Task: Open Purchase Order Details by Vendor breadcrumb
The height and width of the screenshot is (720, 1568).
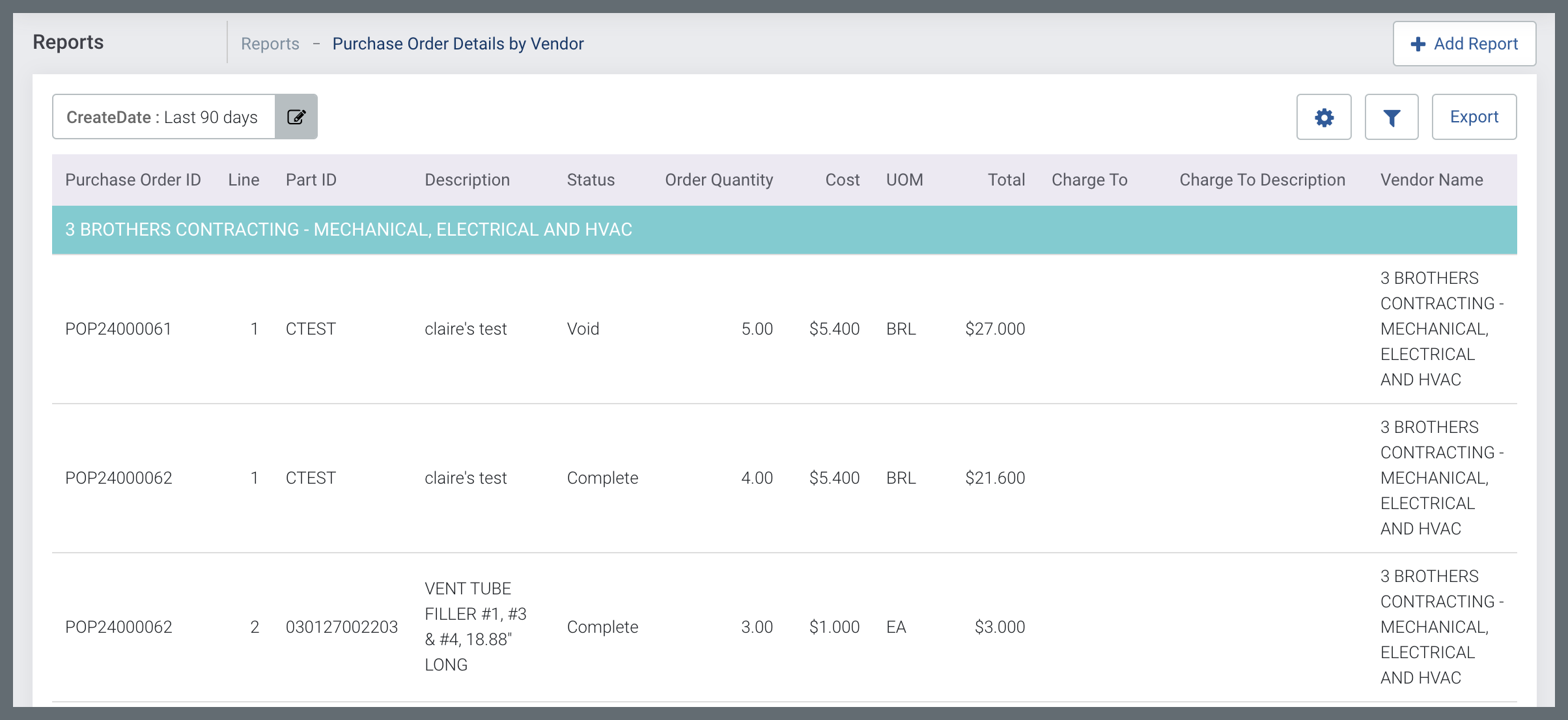Action: click(x=458, y=44)
